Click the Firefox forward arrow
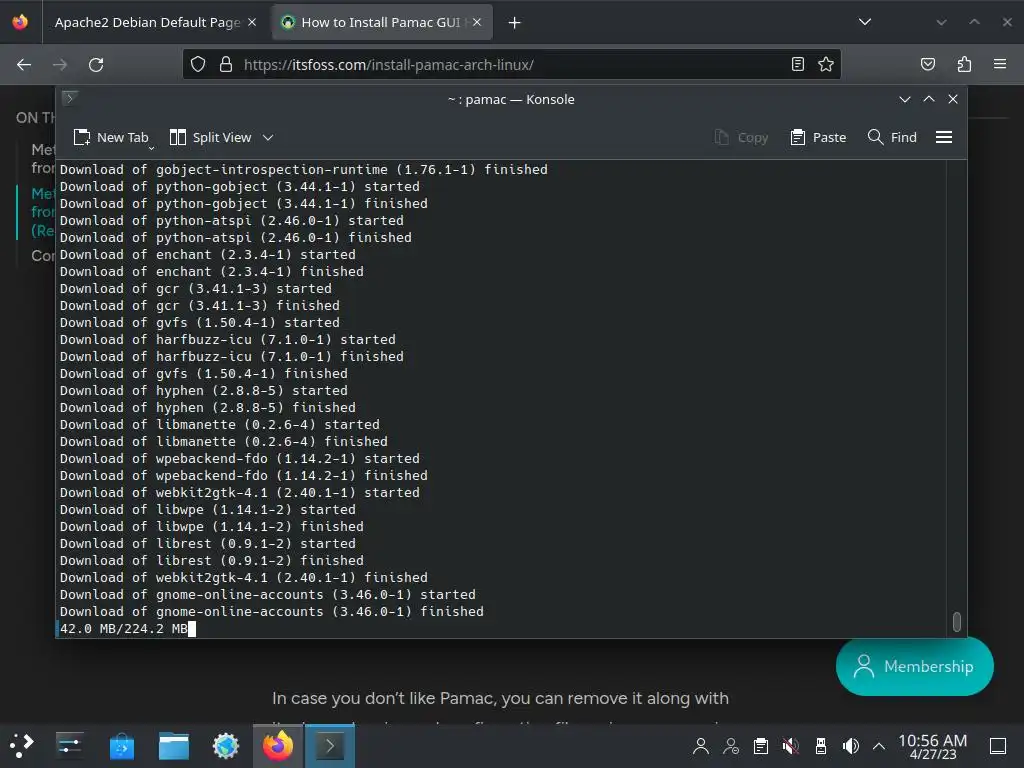Image resolution: width=1024 pixels, height=768 pixels. [59, 65]
